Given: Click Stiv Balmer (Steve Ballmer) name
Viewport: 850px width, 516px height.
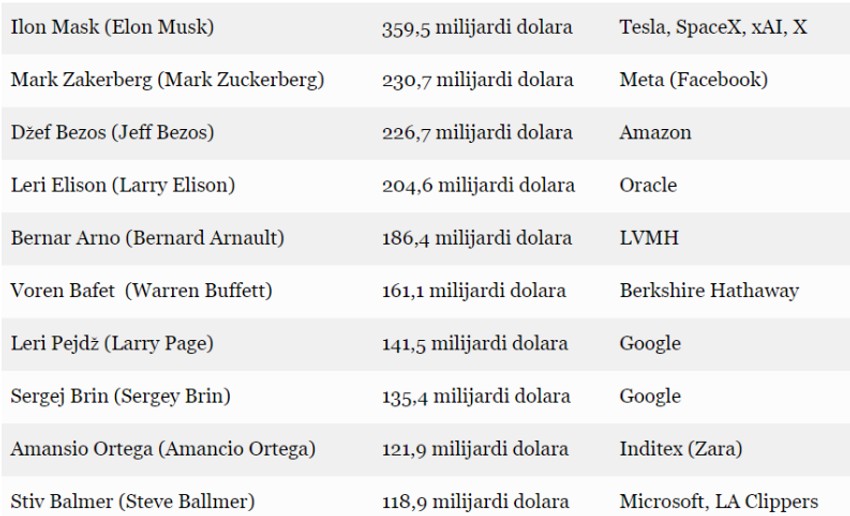Looking at the screenshot, I should coord(133,501).
